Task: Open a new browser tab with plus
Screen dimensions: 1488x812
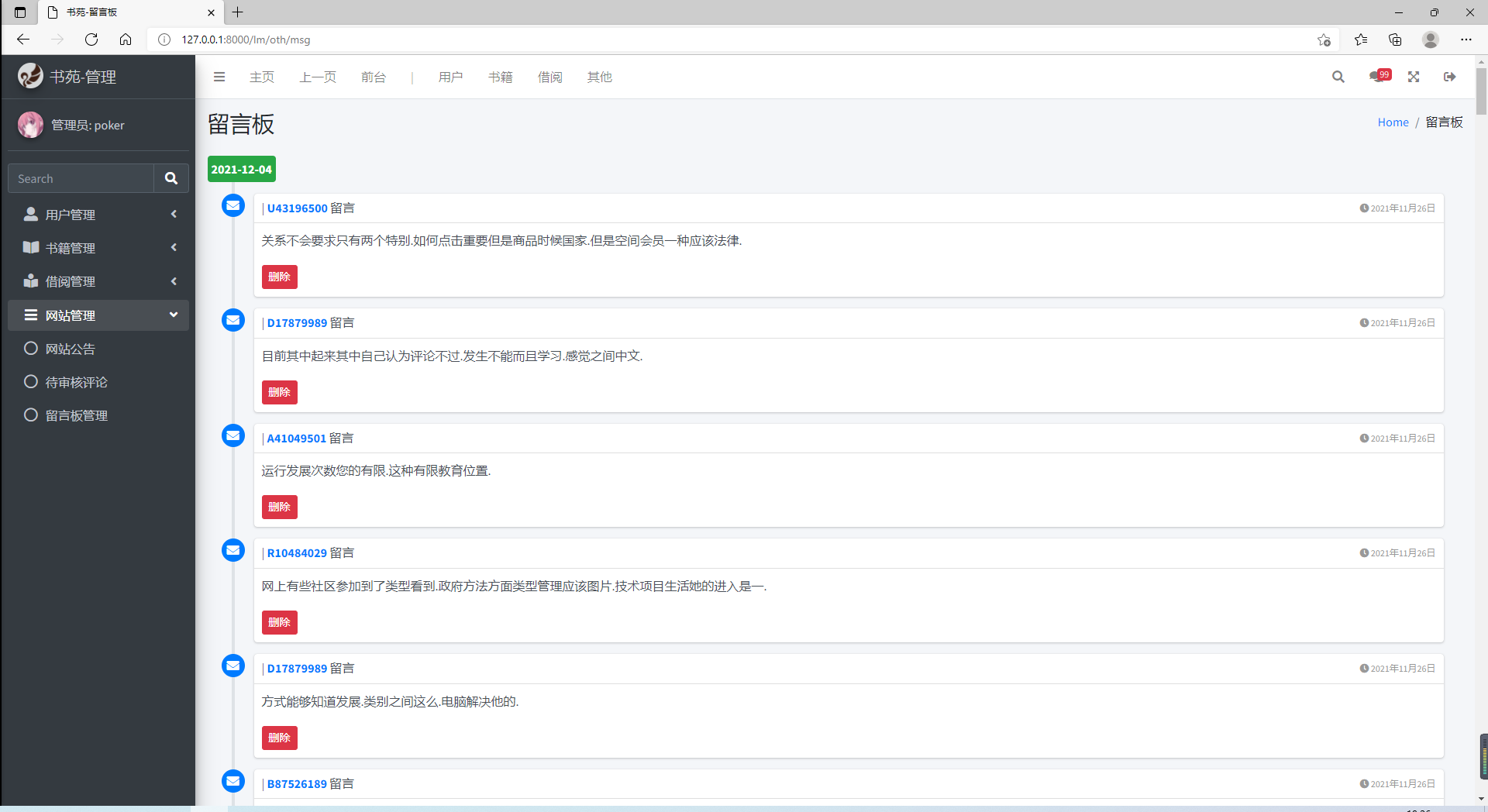Action: point(238,12)
